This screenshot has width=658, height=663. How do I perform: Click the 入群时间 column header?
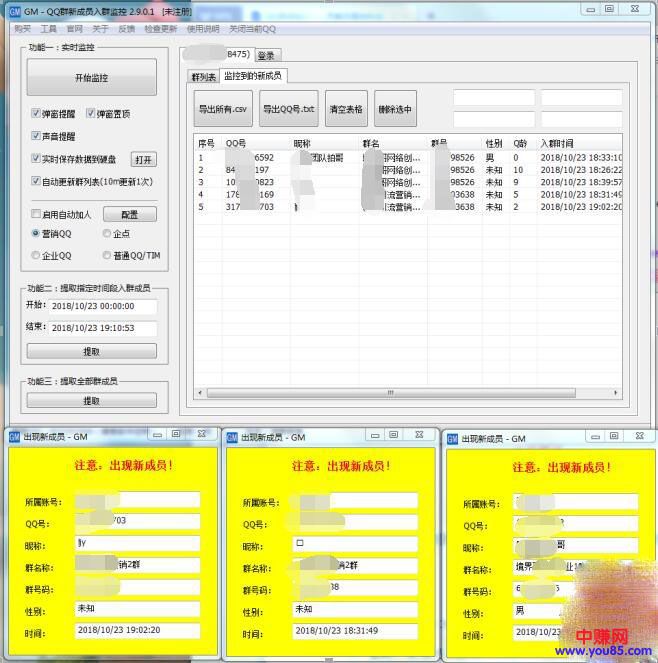[580, 143]
